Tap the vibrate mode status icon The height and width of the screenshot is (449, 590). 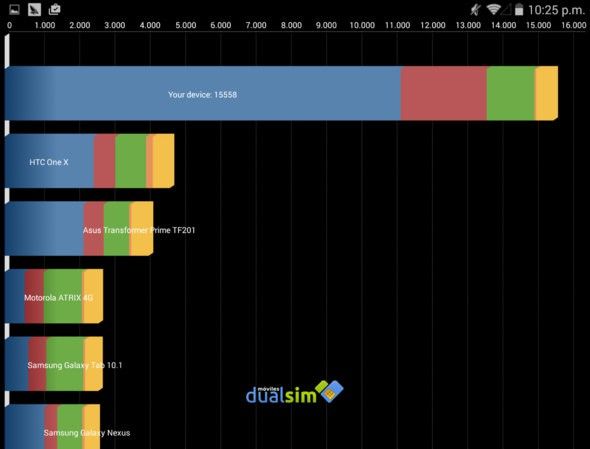click(475, 9)
